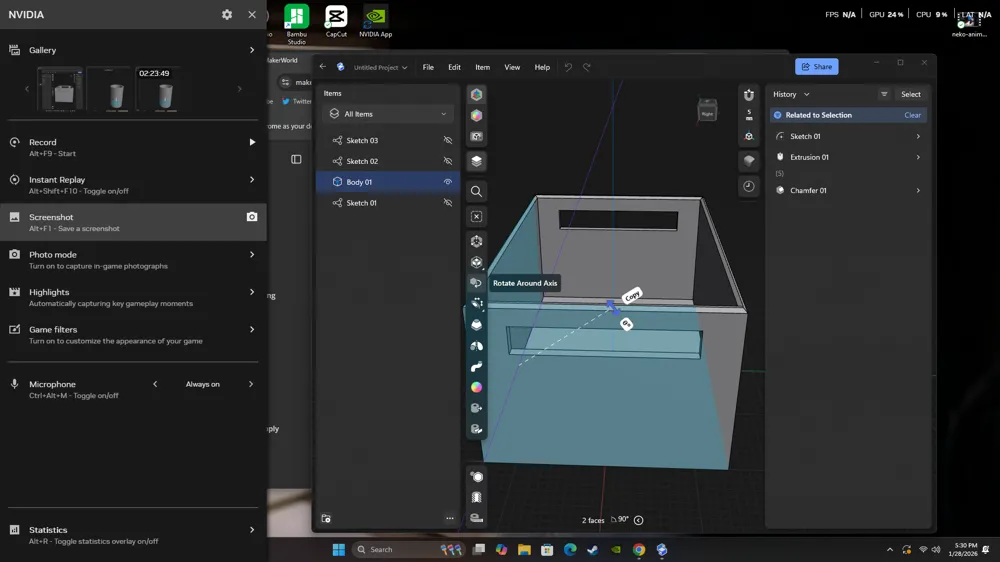Select the tape measure tool icon
Screen dimensions: 1000x562
[476, 518]
